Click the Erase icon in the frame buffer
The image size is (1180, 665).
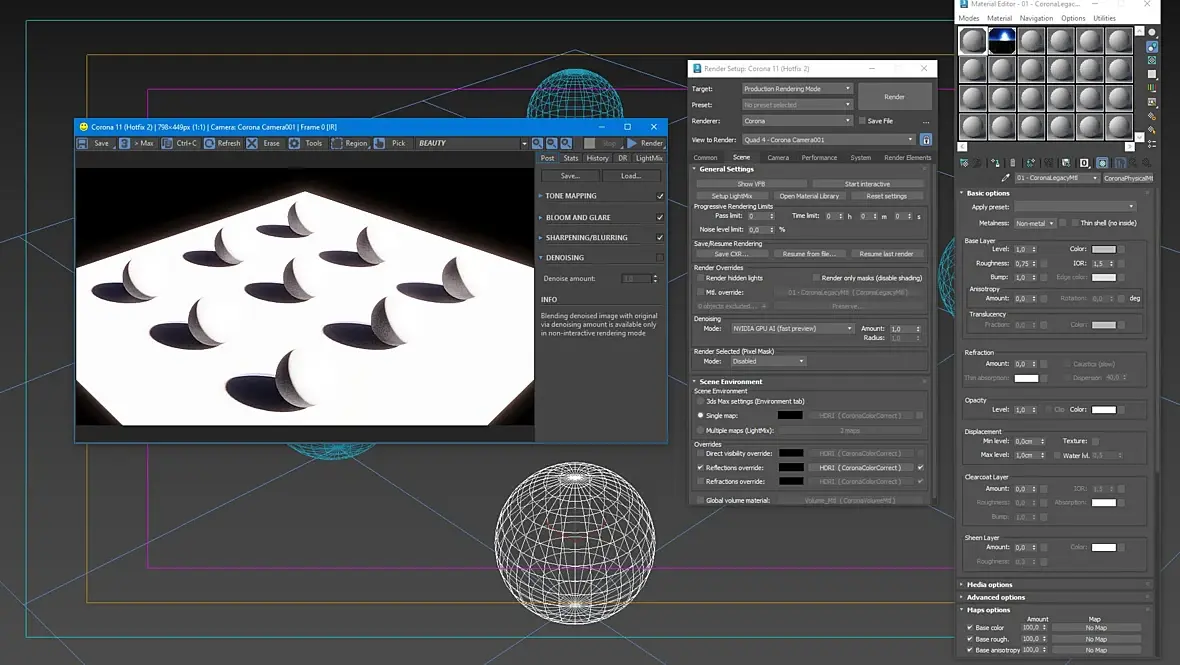click(253, 143)
